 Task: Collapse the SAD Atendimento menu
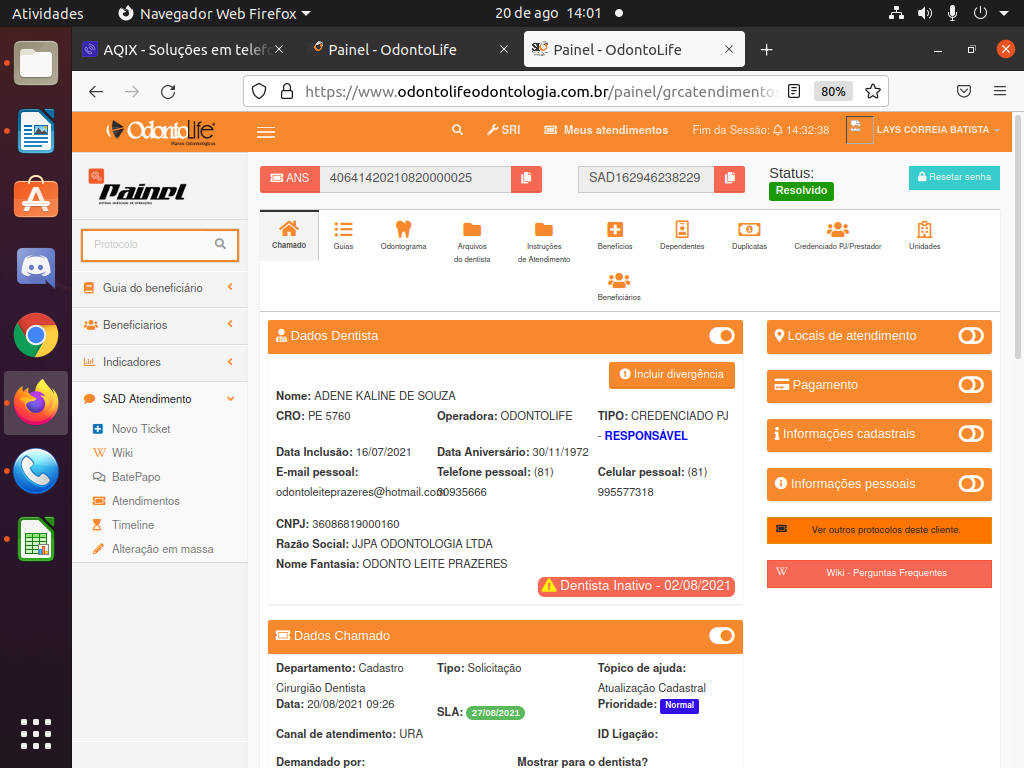click(160, 399)
